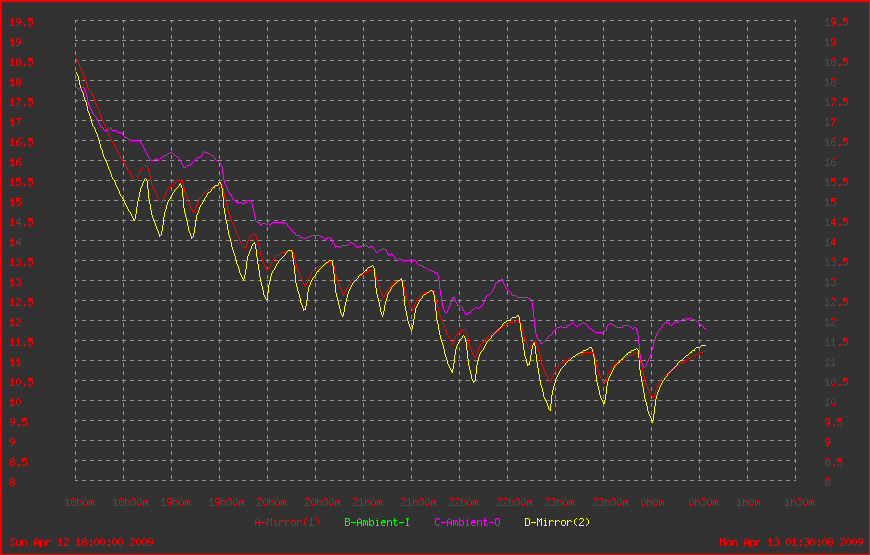Click the 13.5 value on the right axis
Image resolution: width=870 pixels, height=555 pixels.
tap(836, 263)
